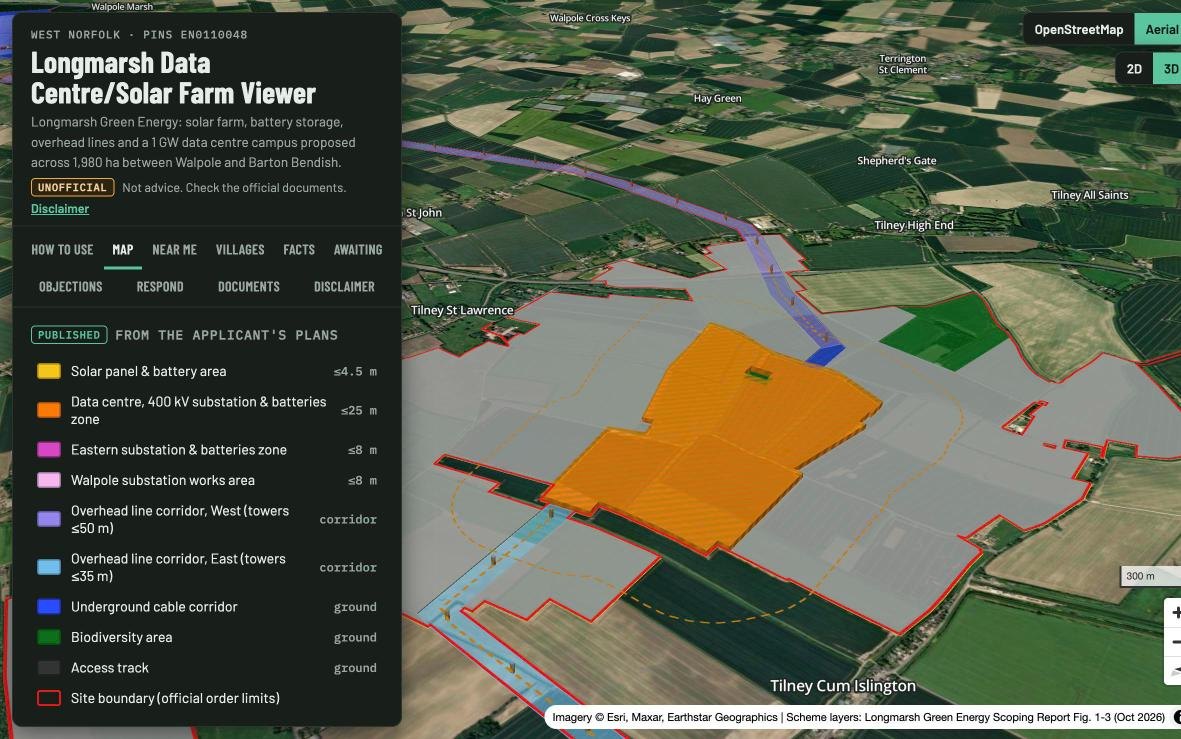Screen dimensions: 1181x739
Task: Click the Disclaimer link under the description
Action: coord(60,209)
